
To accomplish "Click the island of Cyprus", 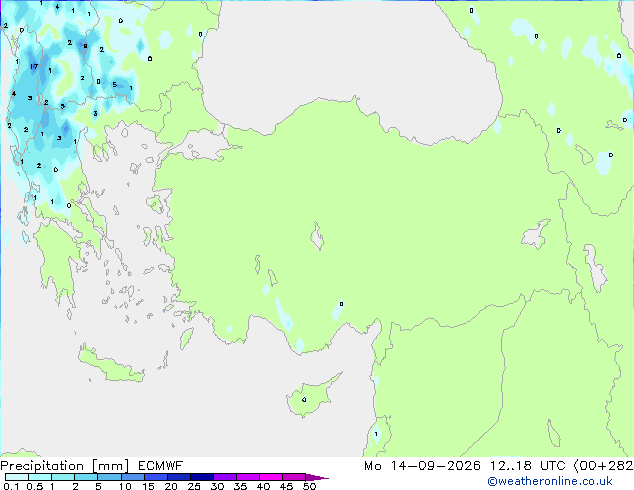I will (312, 396).
